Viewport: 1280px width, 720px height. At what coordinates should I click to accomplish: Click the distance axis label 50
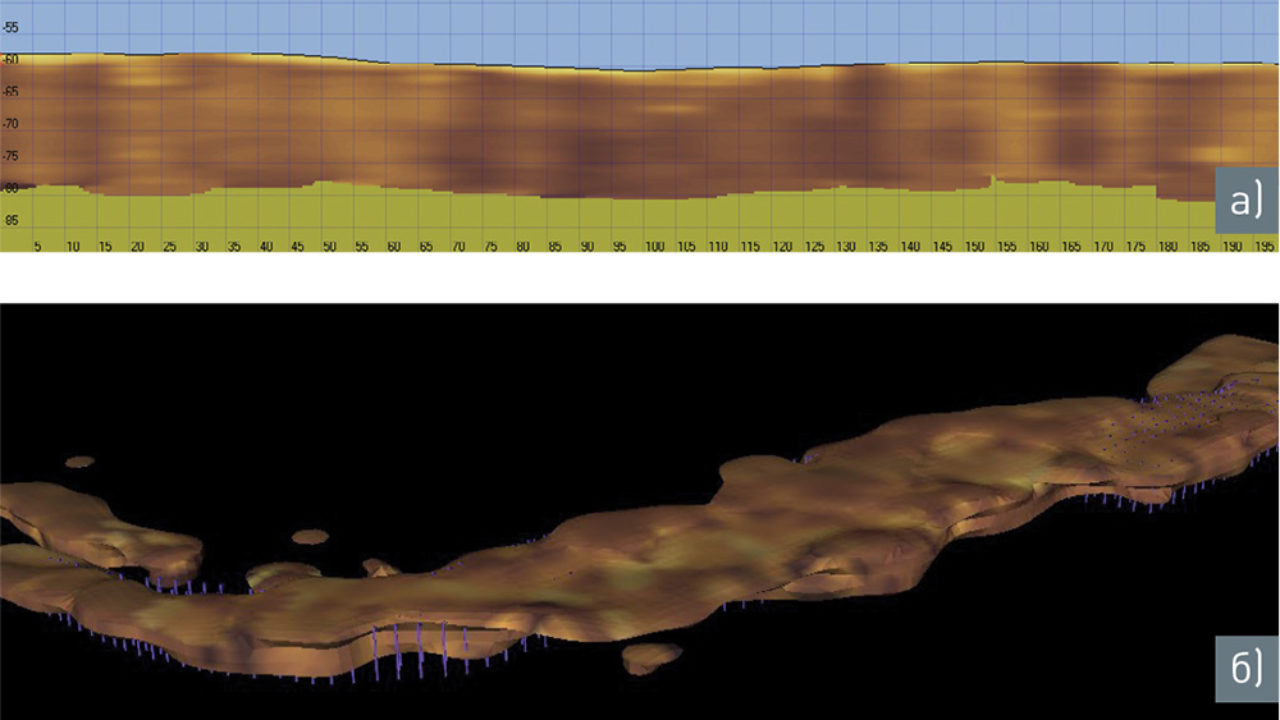click(329, 246)
